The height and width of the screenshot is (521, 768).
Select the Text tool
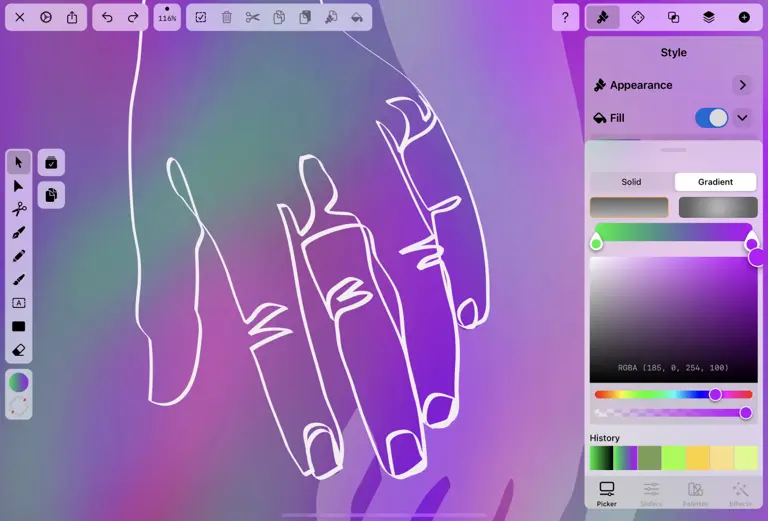[19, 303]
